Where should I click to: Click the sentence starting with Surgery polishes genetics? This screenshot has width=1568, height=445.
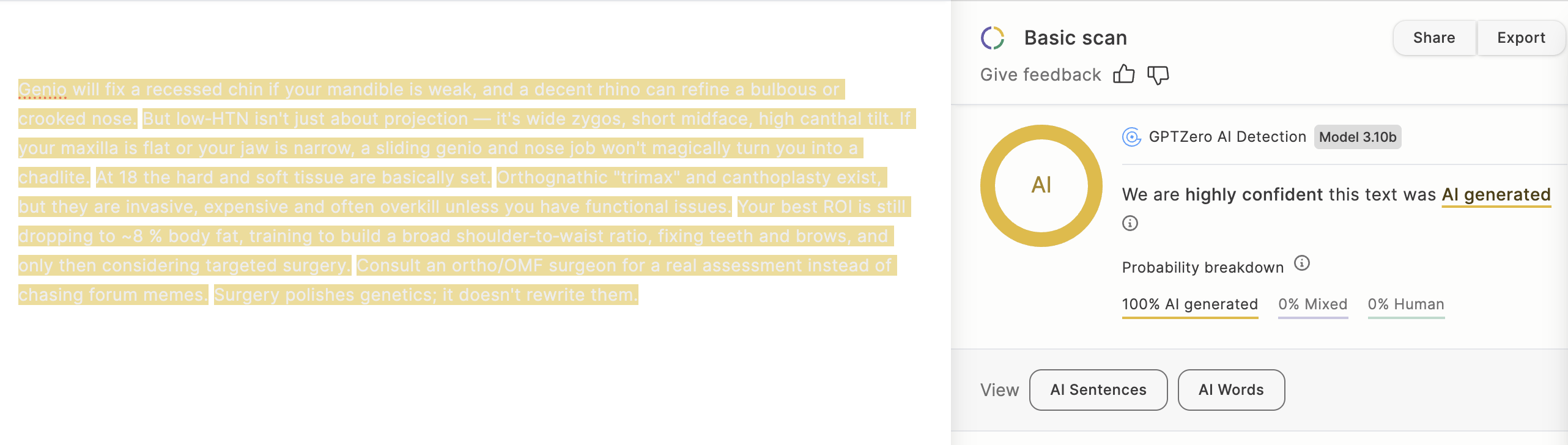point(425,295)
